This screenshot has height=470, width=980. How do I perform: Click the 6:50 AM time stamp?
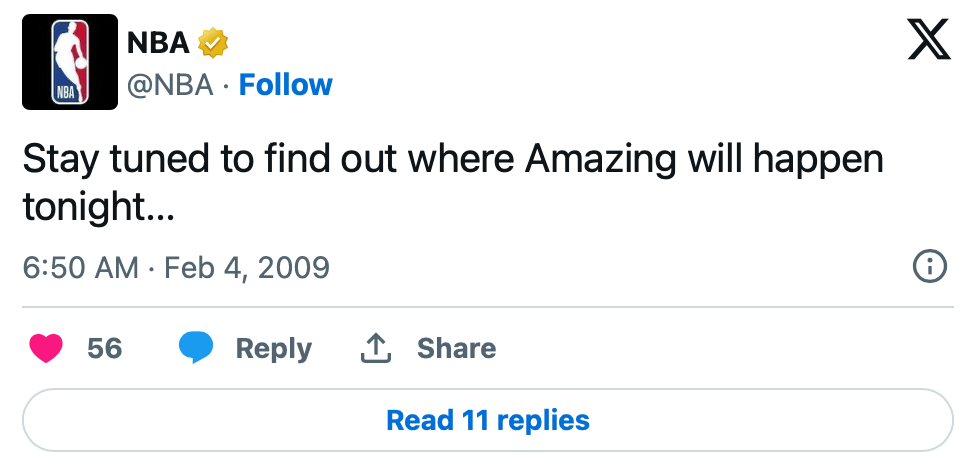coord(81,268)
